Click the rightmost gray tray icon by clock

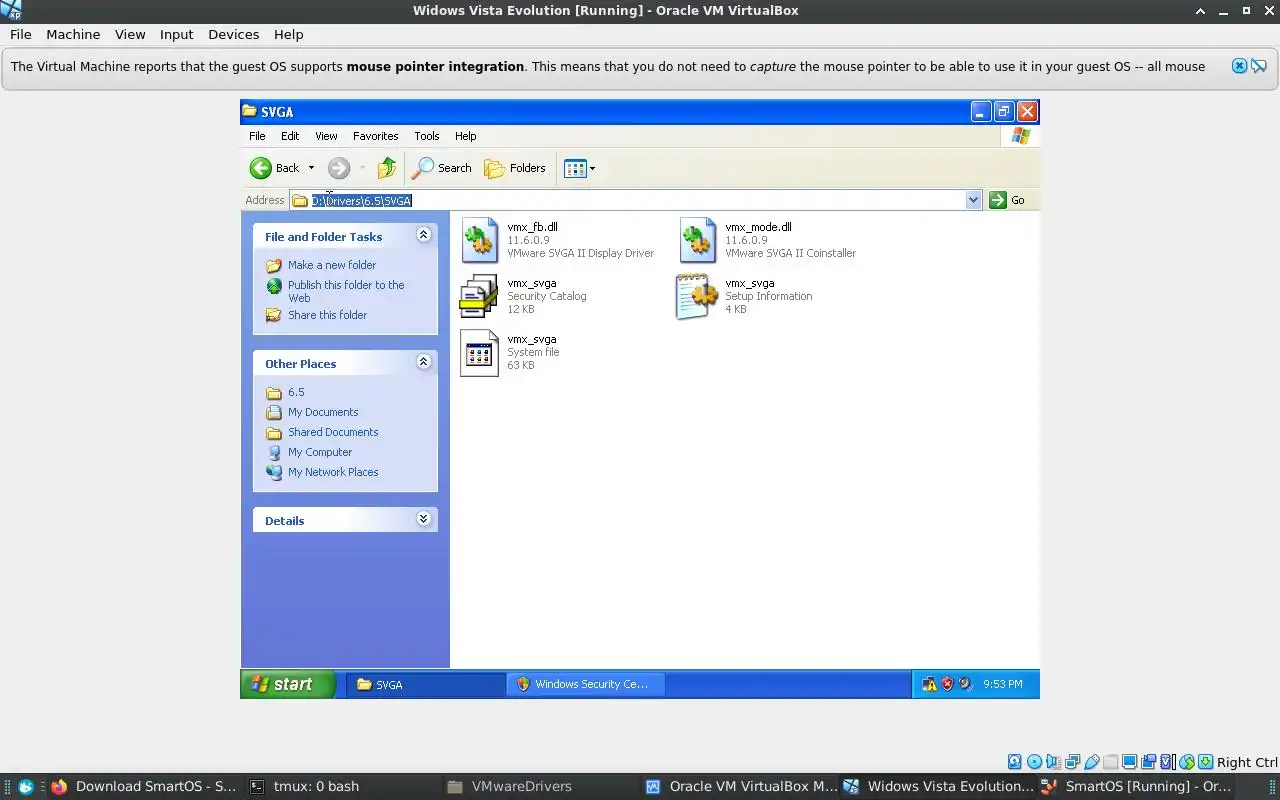tap(965, 684)
